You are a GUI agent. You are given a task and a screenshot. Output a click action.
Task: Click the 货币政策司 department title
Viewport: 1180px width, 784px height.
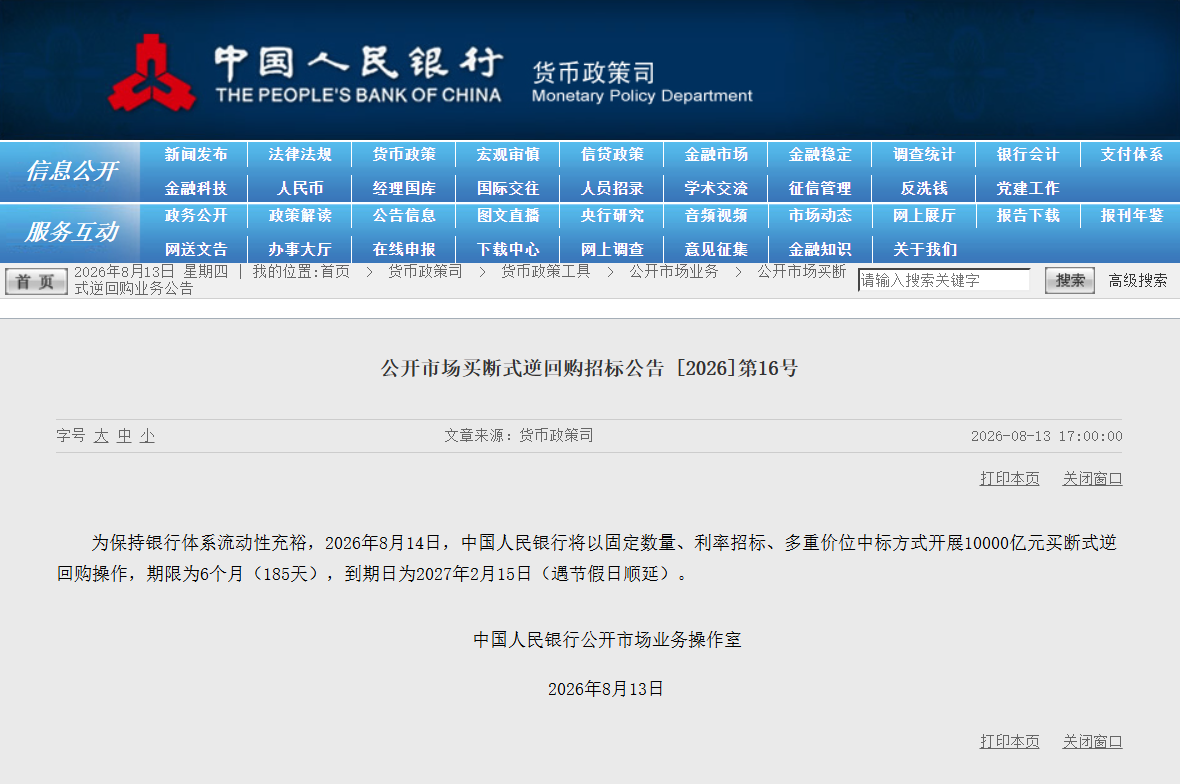point(594,72)
